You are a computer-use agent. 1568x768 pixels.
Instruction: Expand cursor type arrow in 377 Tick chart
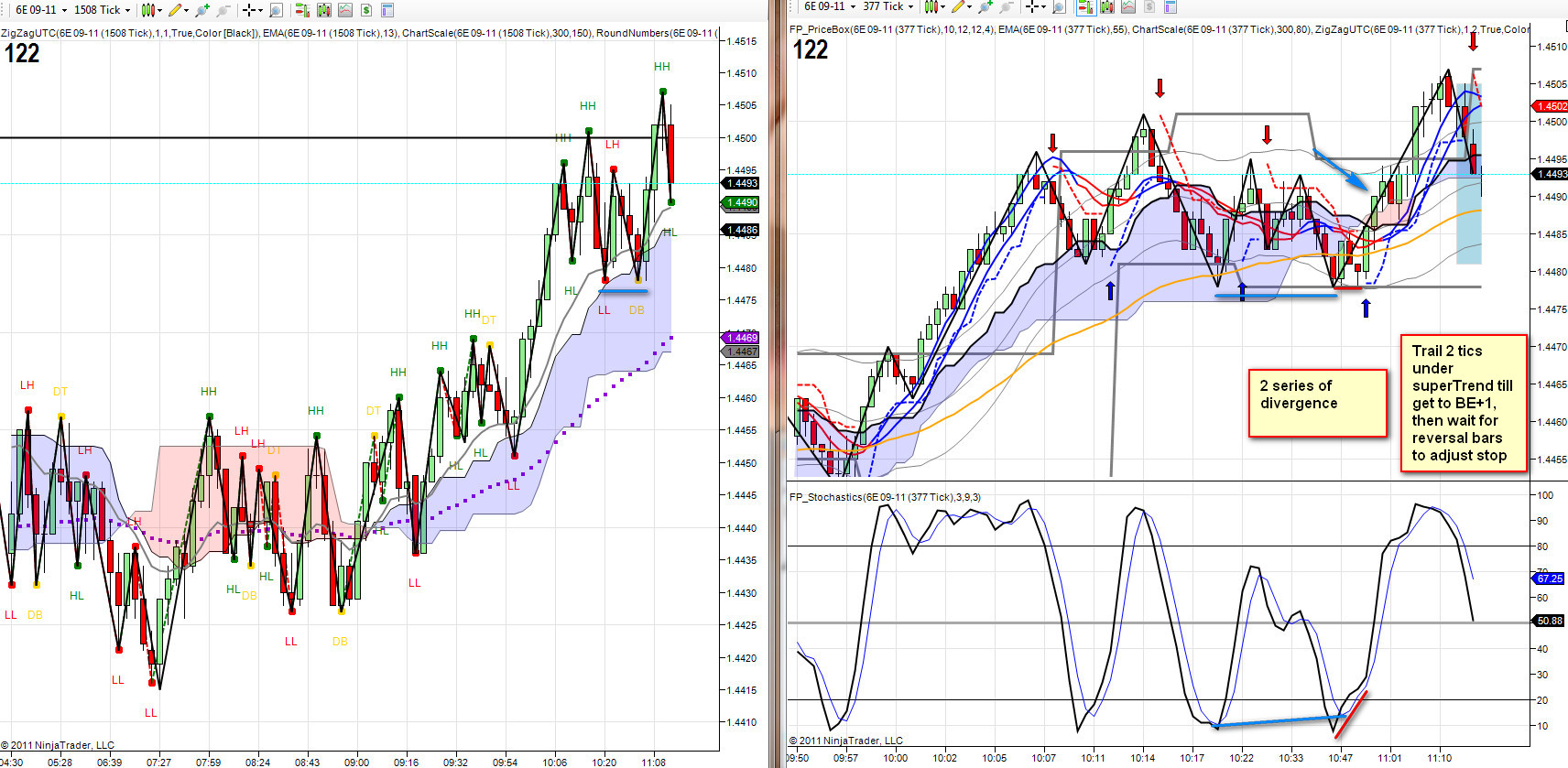1043,6
